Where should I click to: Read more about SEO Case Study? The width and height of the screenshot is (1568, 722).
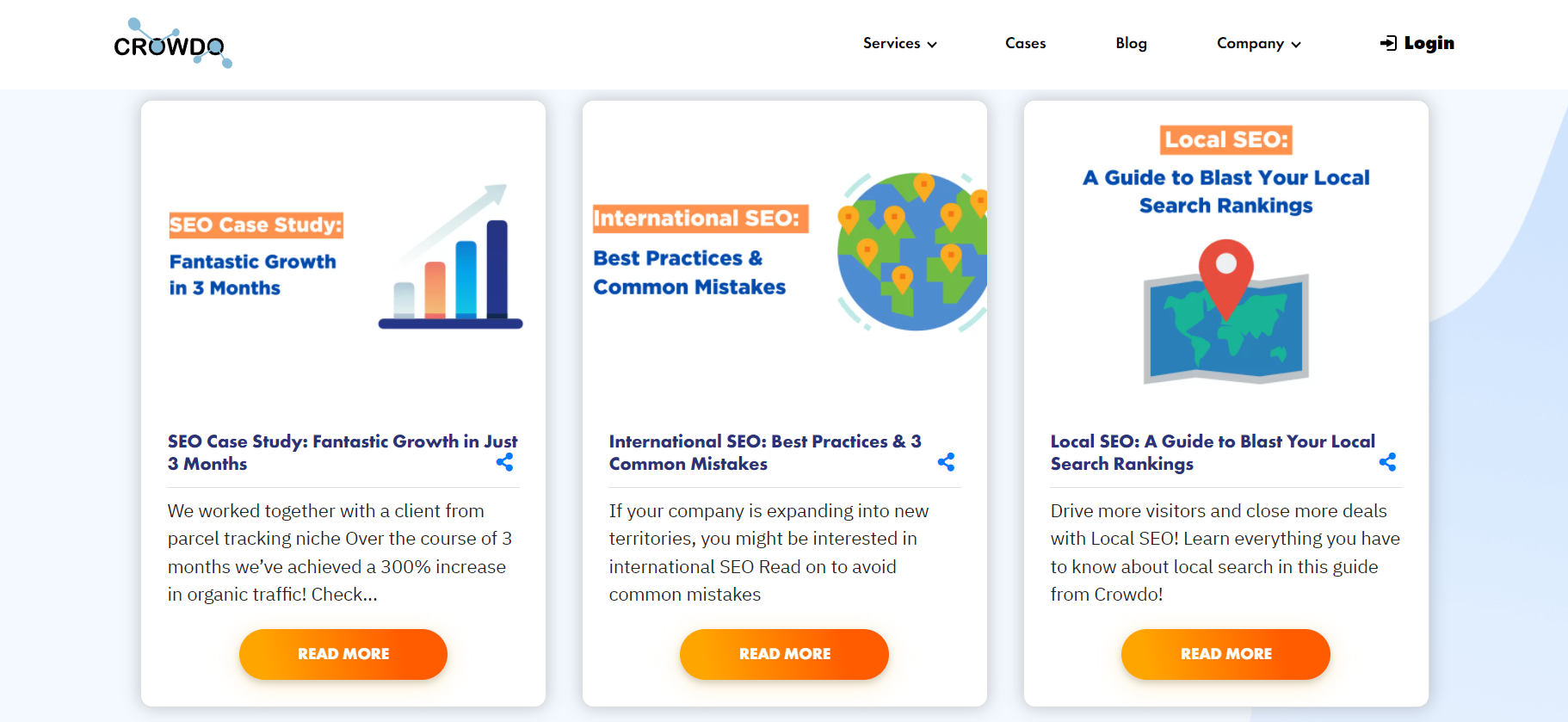(x=343, y=654)
